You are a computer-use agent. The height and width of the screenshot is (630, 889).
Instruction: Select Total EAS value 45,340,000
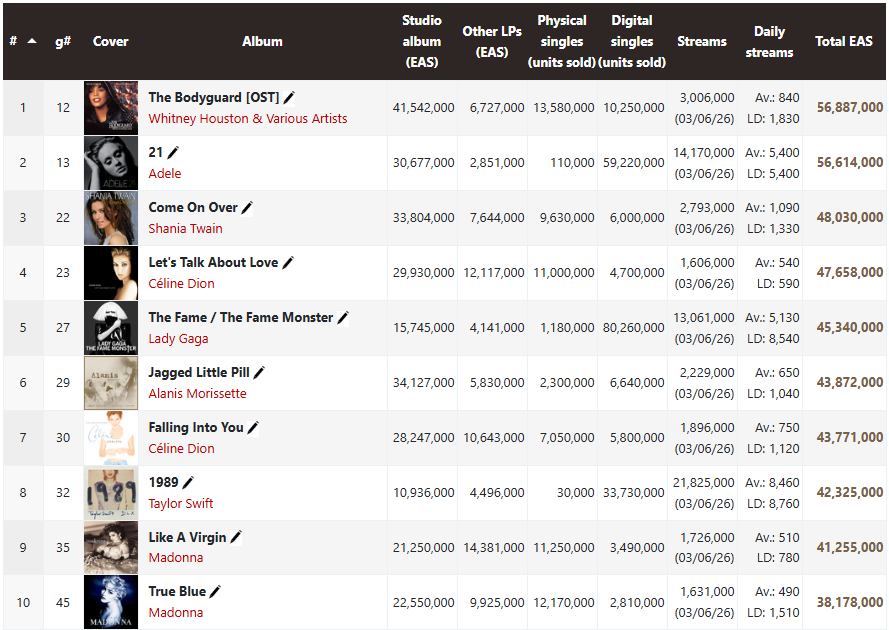(x=849, y=328)
